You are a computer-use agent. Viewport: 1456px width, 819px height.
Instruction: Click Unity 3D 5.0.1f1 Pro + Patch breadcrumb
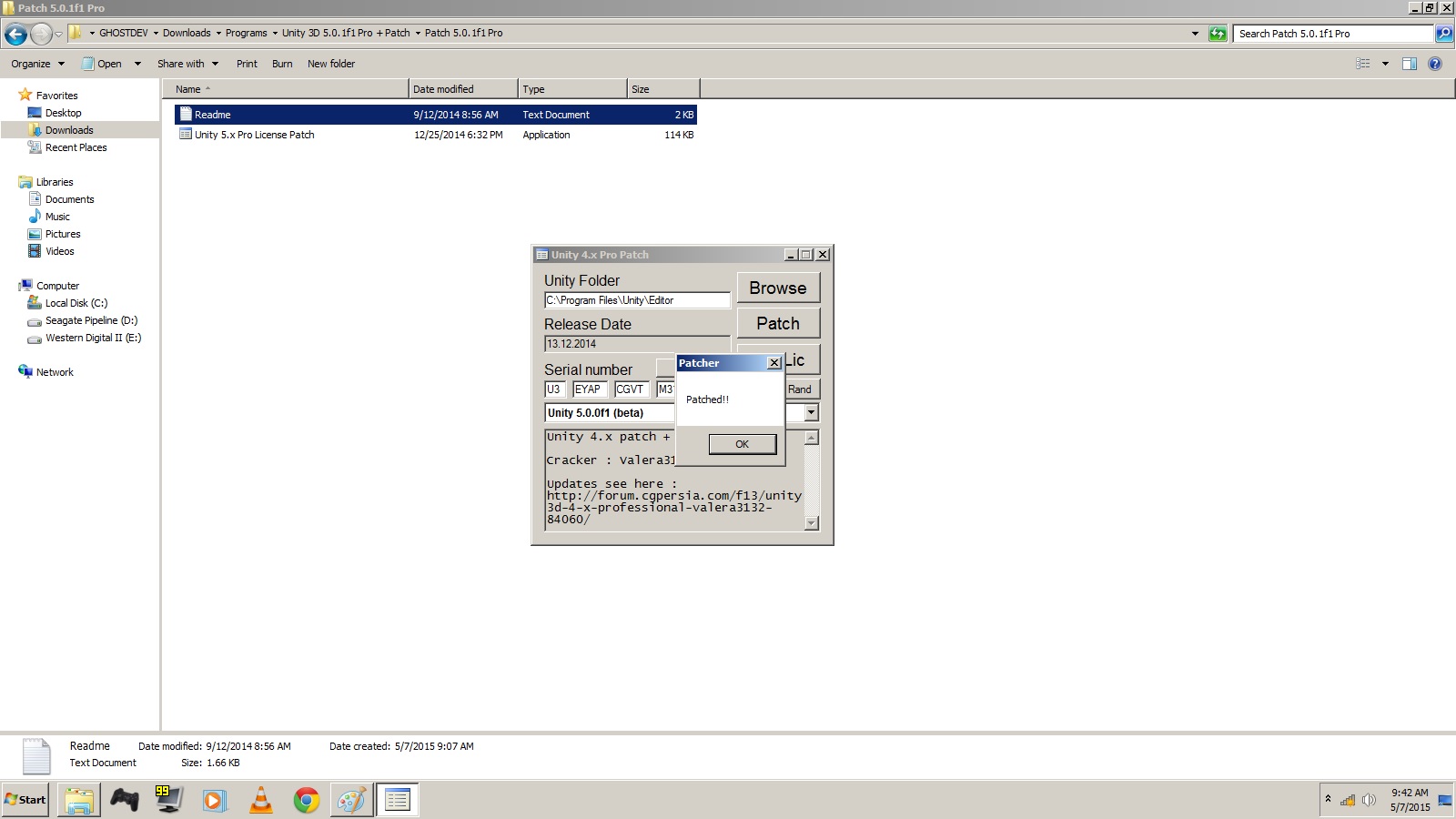pos(346,33)
